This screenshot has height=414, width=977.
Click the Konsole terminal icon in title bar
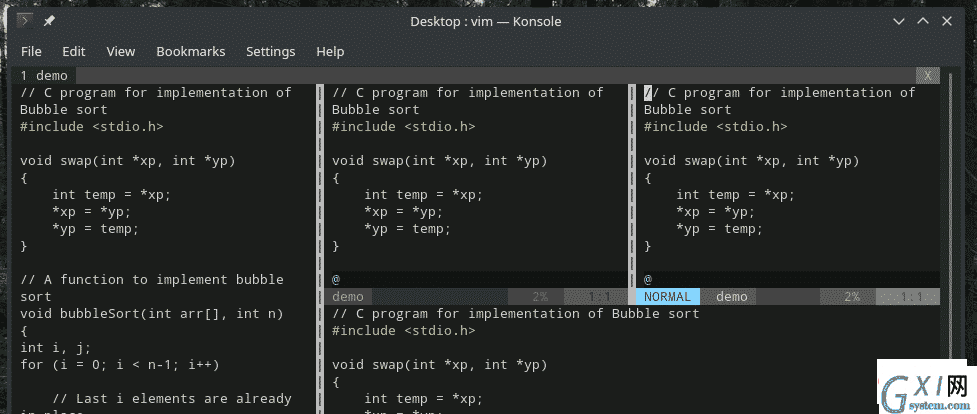coord(25,21)
